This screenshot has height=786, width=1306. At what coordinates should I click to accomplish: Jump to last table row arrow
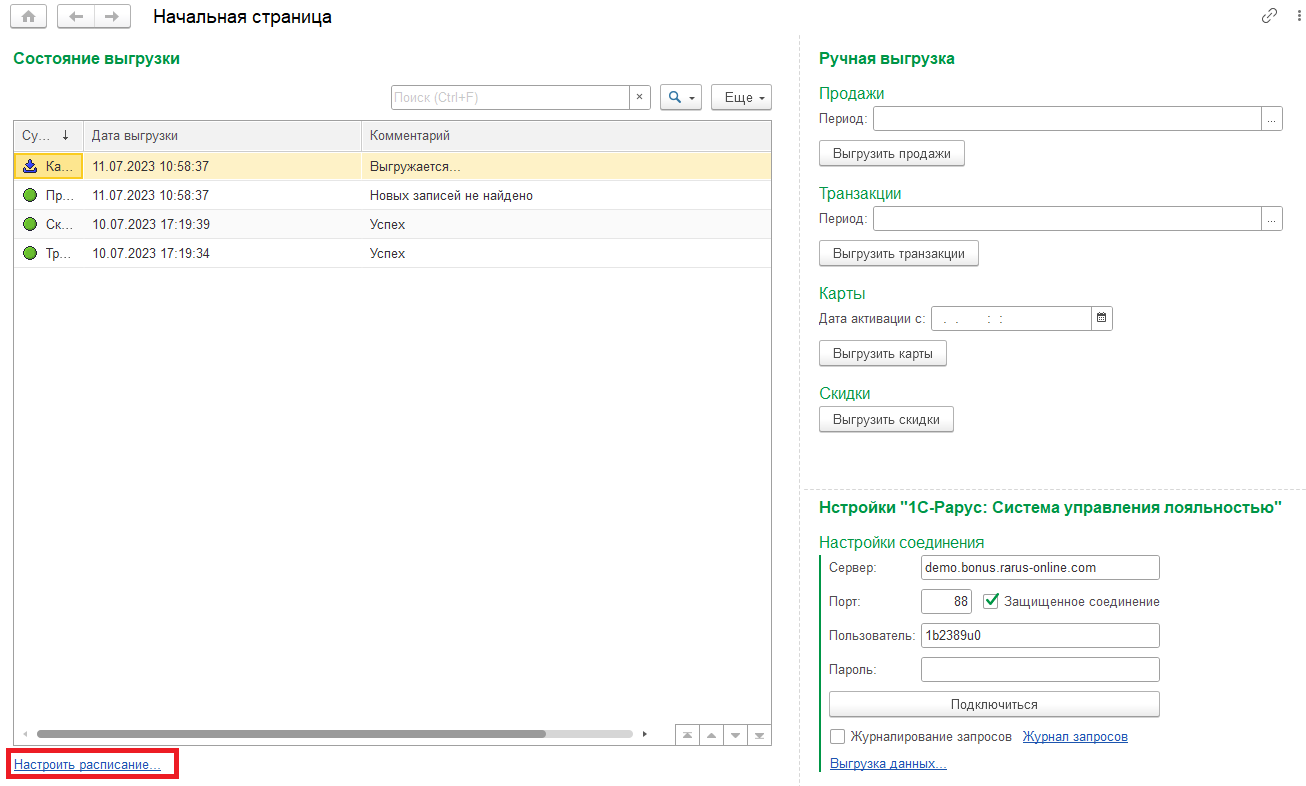point(760,735)
